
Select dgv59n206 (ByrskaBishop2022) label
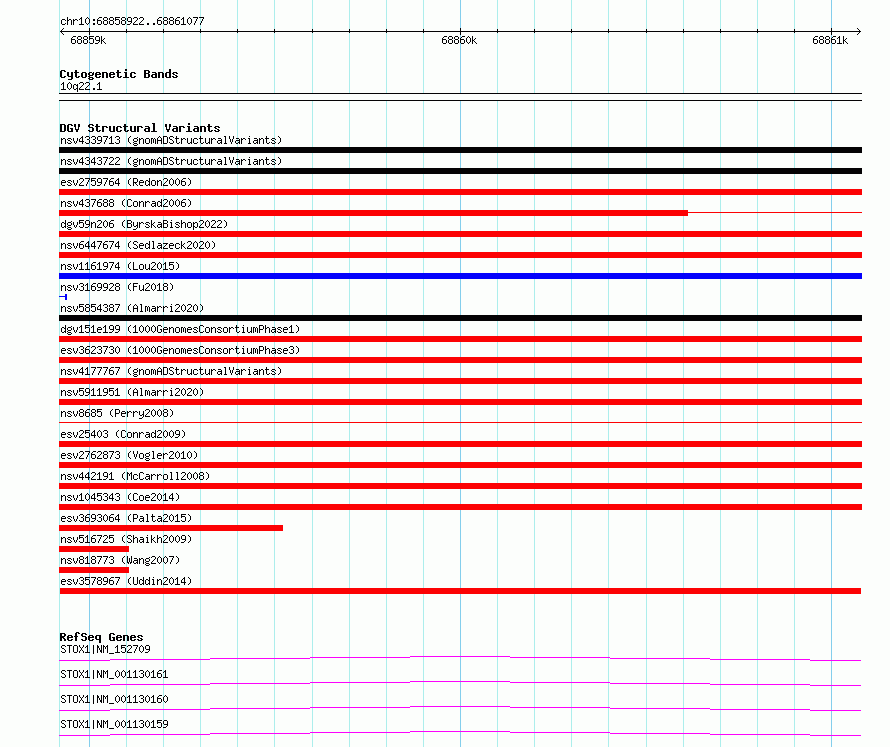pyautogui.click(x=144, y=224)
